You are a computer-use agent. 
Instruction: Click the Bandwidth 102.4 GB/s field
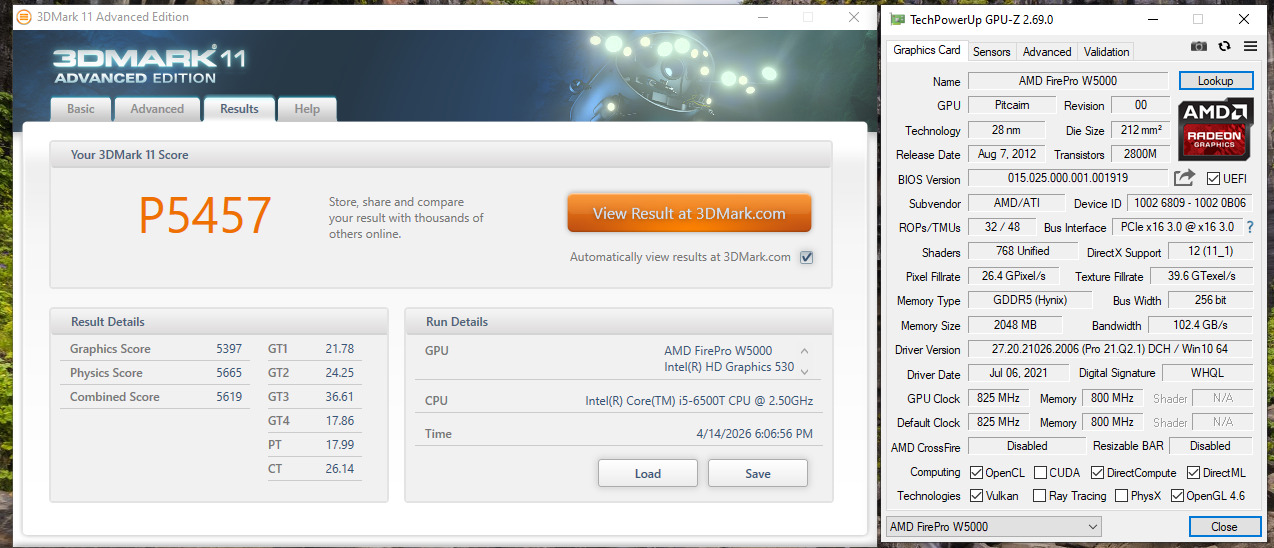[x=1200, y=325]
